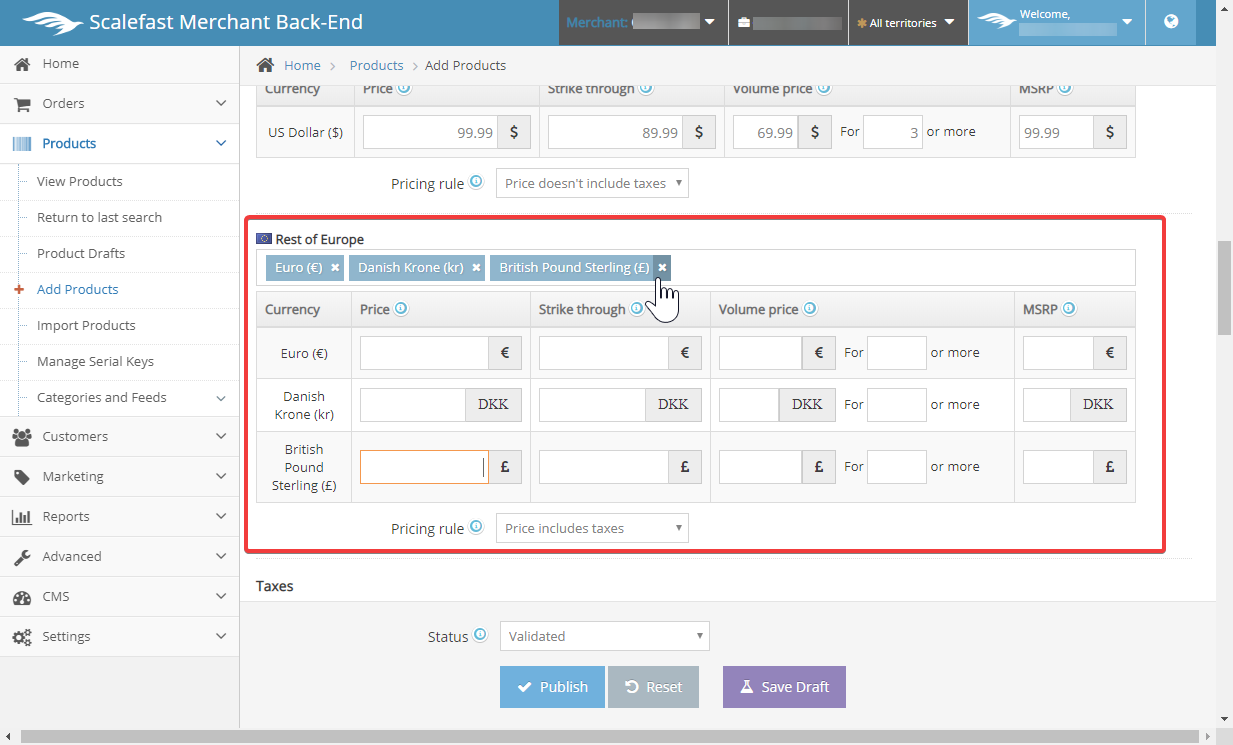Click the globe icon in the top bar

click(x=1171, y=22)
